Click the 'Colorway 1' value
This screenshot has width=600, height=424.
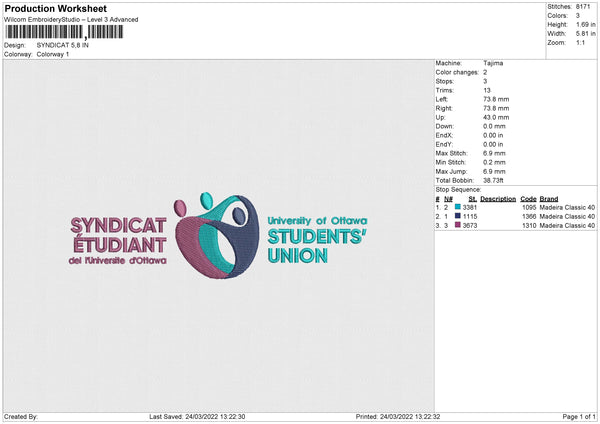tap(53, 54)
